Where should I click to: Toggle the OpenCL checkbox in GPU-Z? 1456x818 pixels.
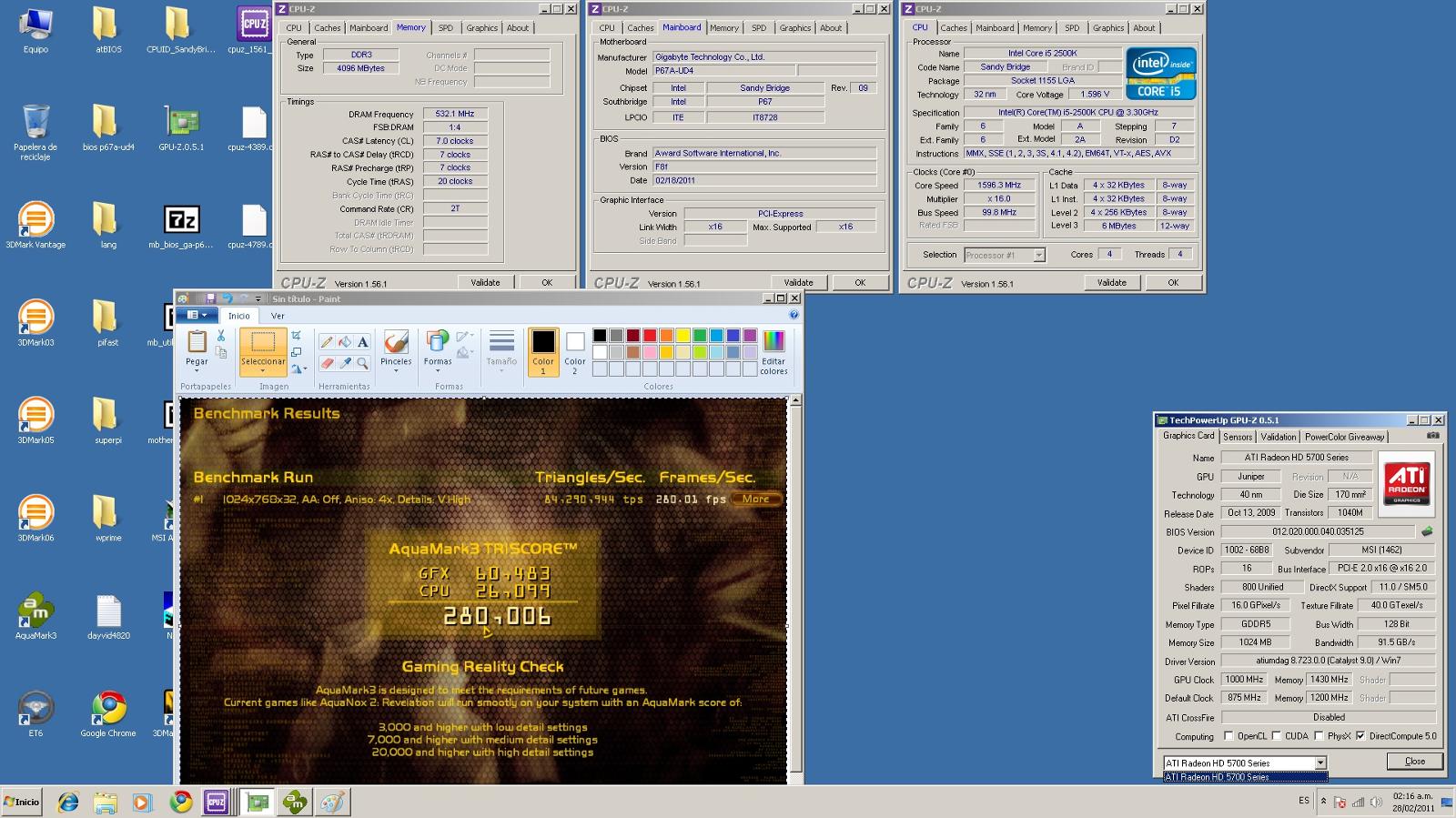[x=1228, y=736]
